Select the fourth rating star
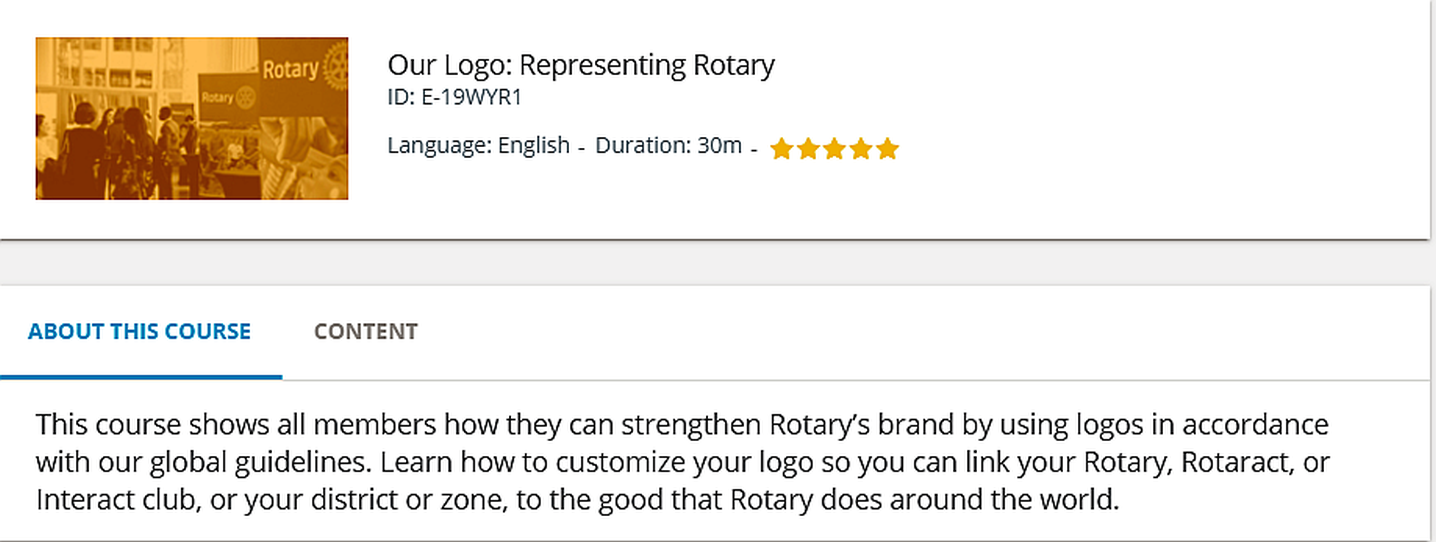1436x542 pixels. click(861, 150)
